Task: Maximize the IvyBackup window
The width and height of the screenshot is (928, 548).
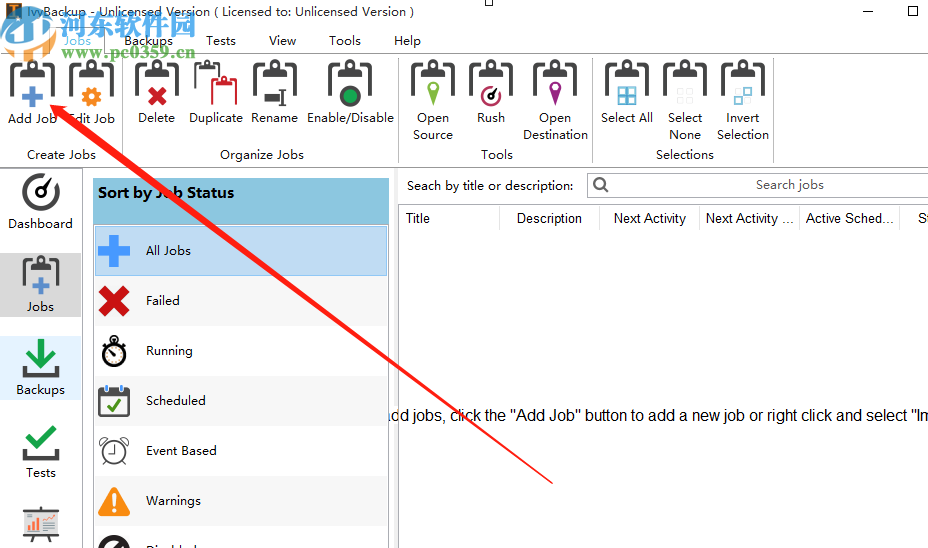Action: [x=913, y=11]
